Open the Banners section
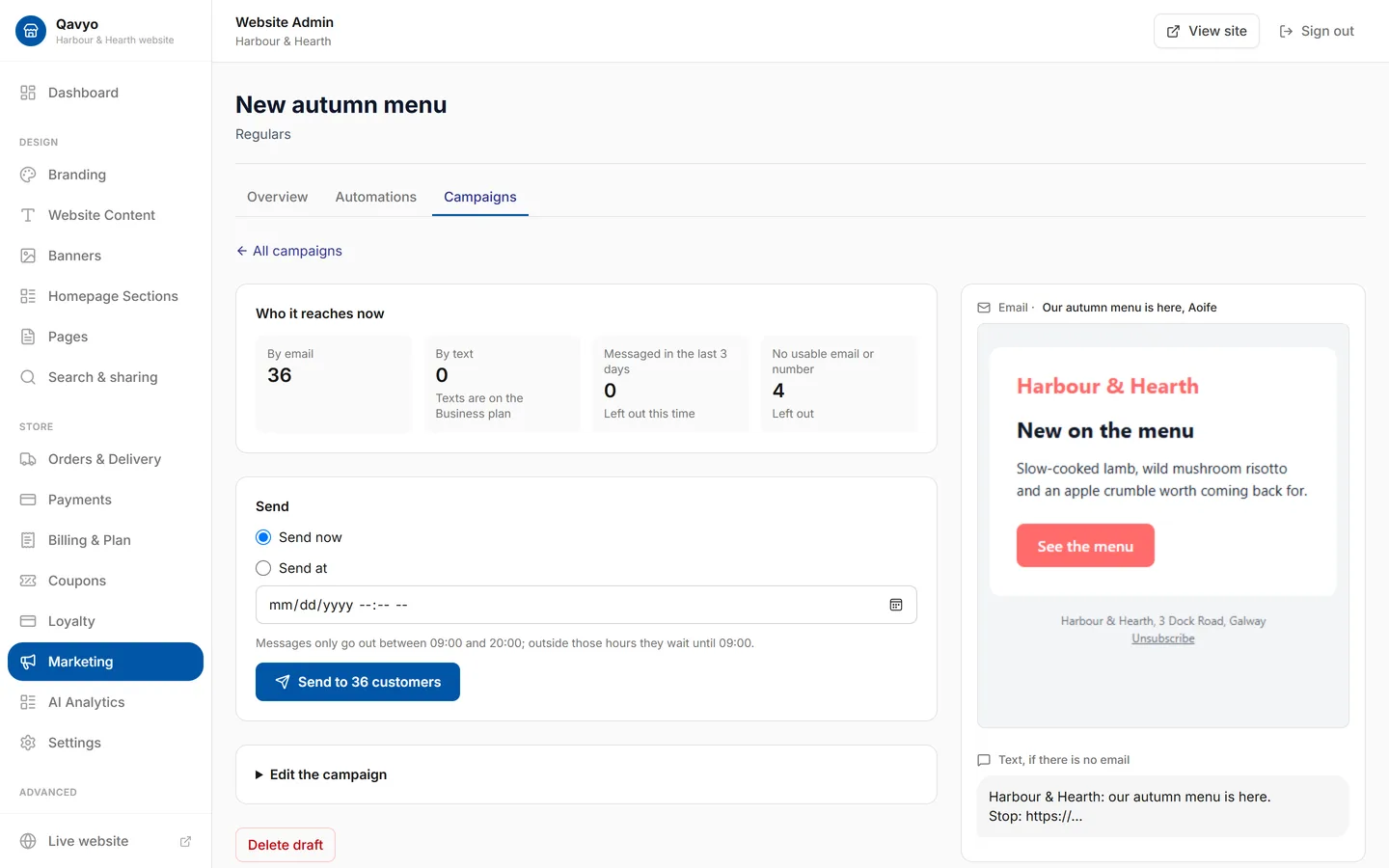Image resolution: width=1389 pixels, height=868 pixels. tap(105, 256)
